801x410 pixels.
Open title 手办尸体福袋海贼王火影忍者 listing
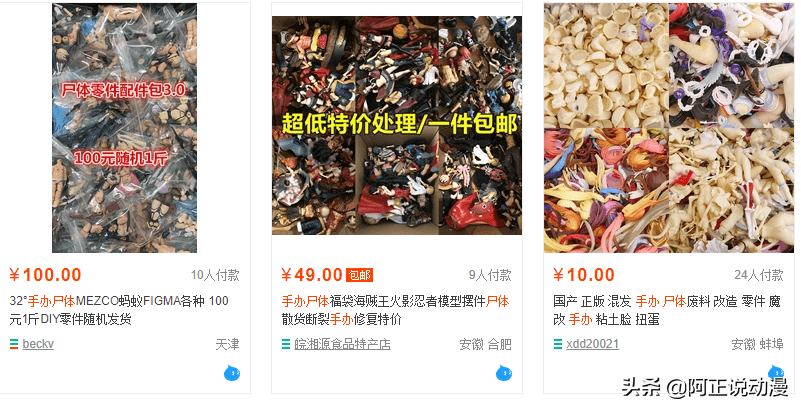coord(396,310)
